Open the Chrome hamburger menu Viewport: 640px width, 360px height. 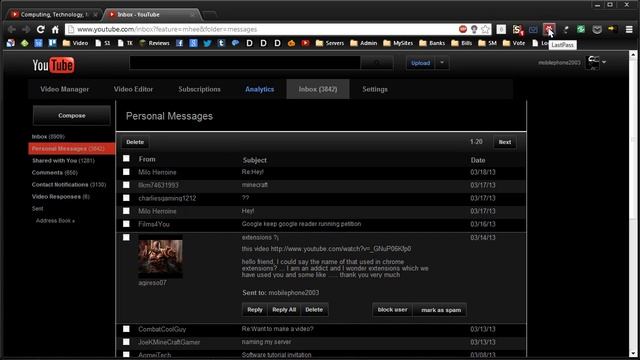point(629,29)
